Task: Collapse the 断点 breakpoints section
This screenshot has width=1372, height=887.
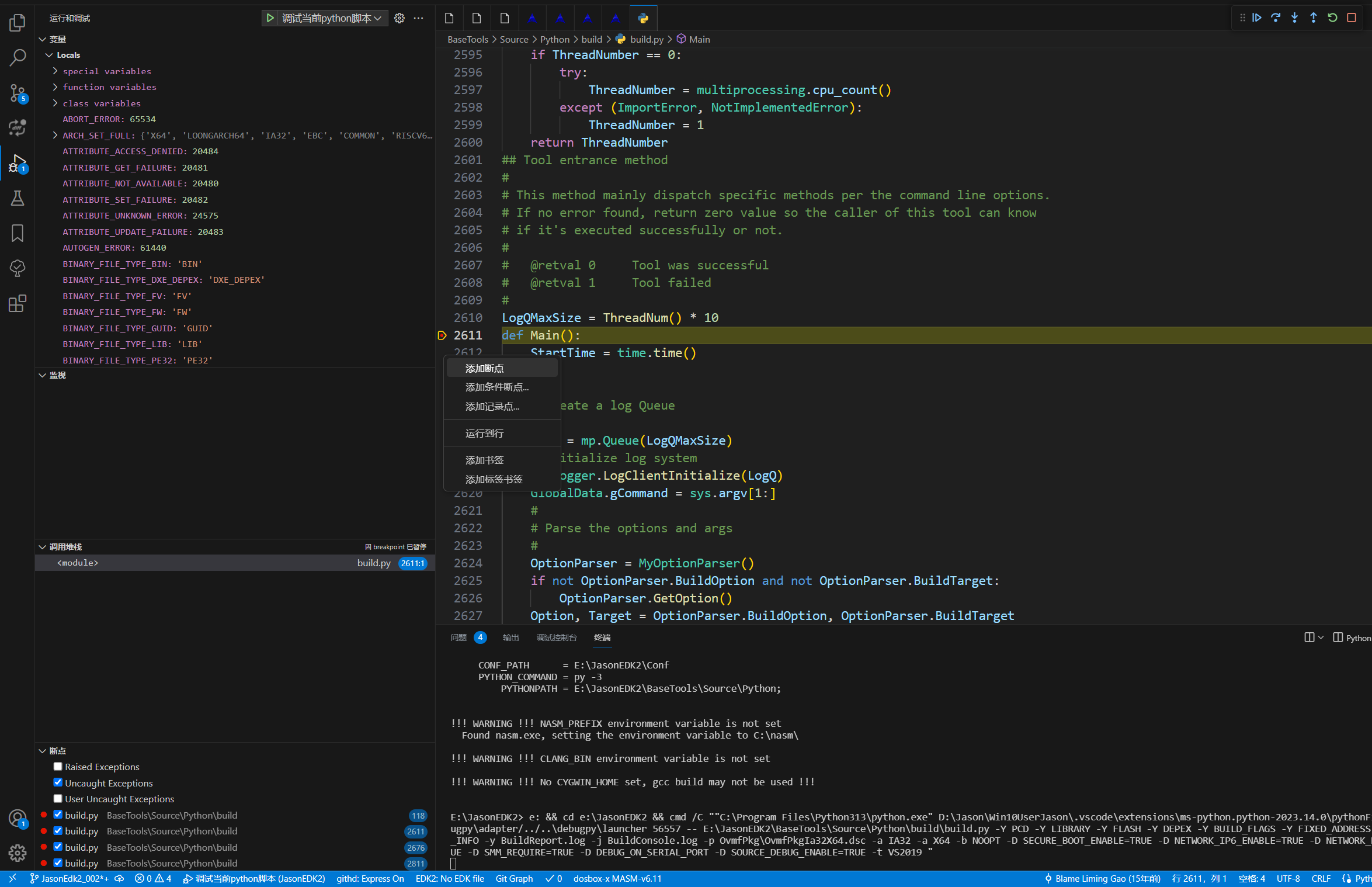Action: click(x=42, y=751)
